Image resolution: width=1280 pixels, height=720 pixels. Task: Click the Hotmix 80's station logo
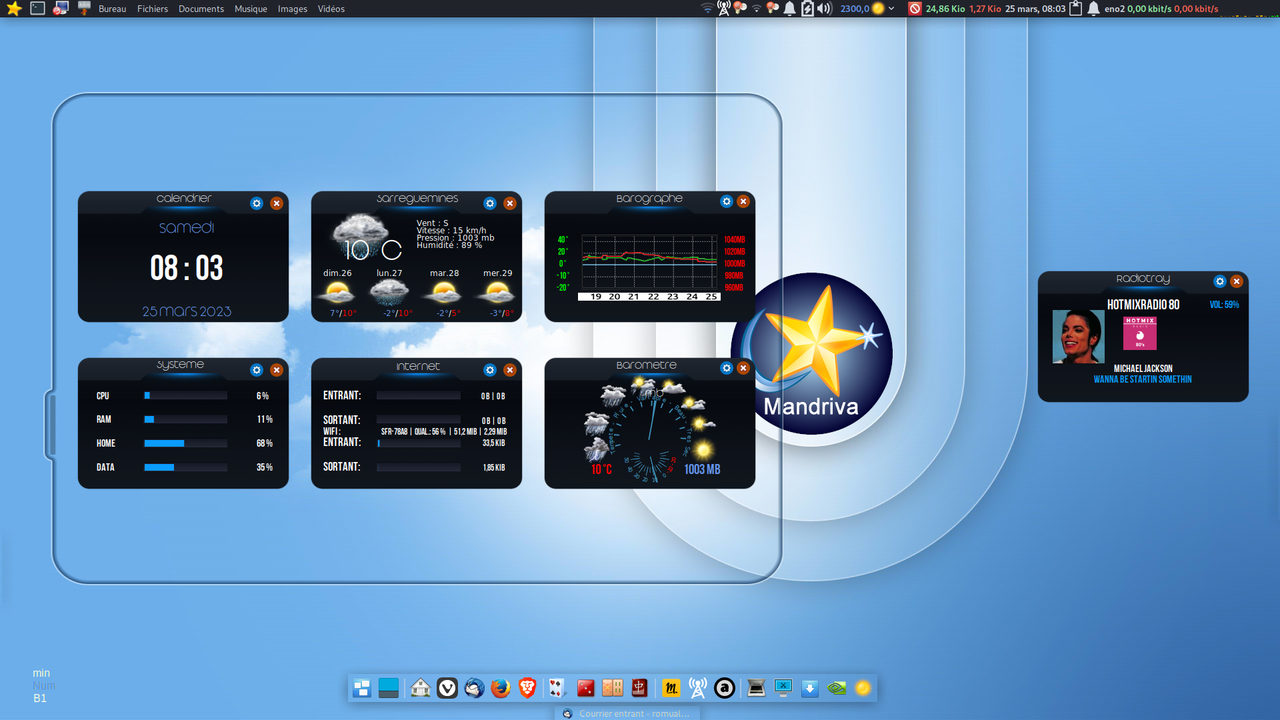(1140, 333)
